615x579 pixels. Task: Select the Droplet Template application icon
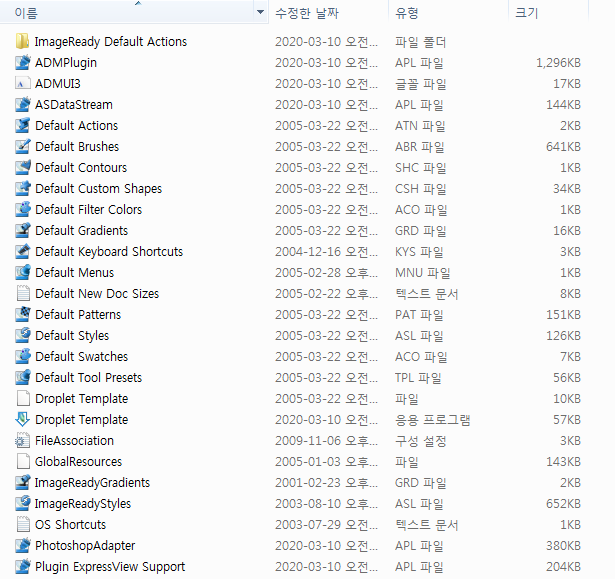(23, 419)
